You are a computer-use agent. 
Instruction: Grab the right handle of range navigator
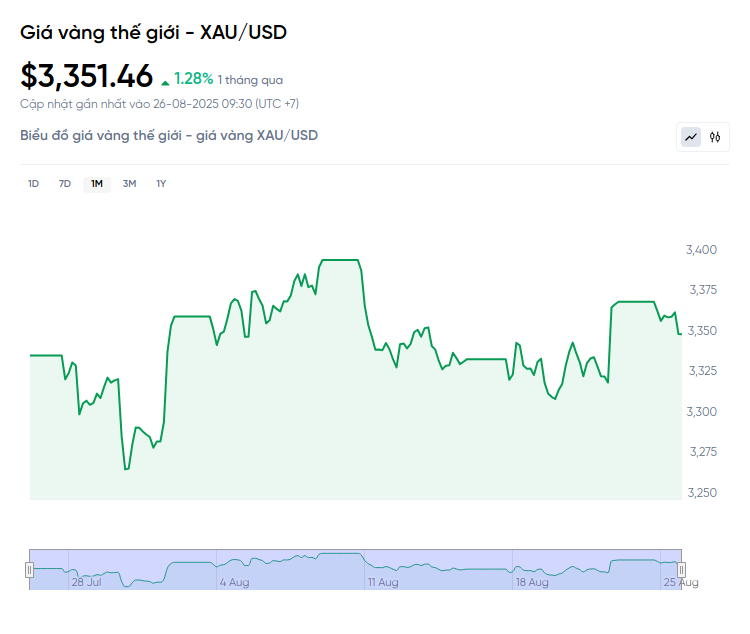coord(682,570)
